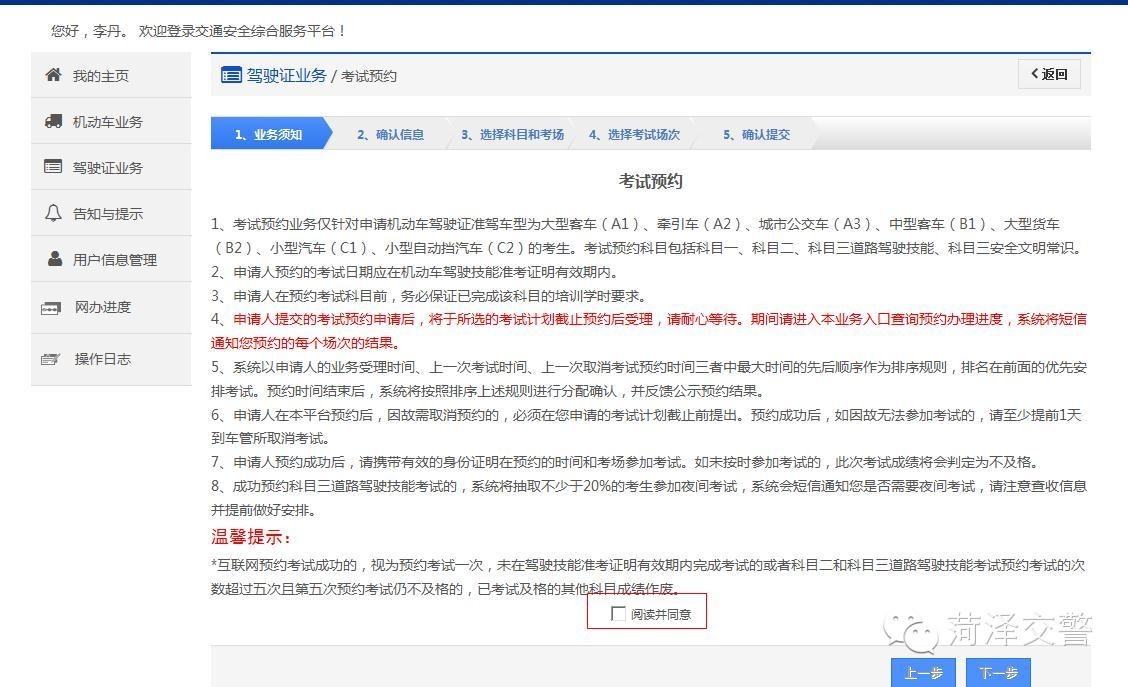1128x687 pixels.
Task: Switch to step 2 确认信息 tab
Action: (391, 134)
